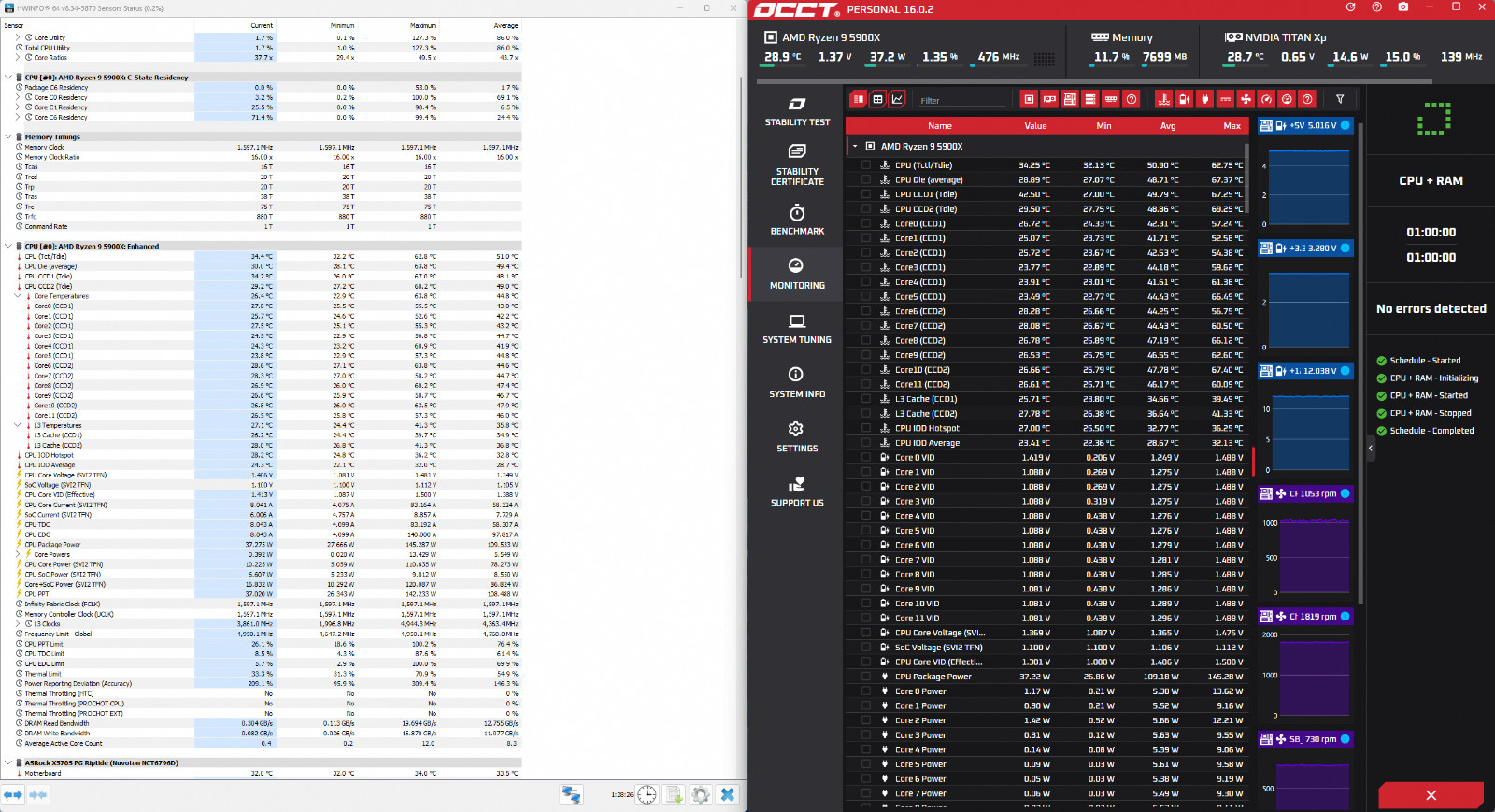
Task: Open System Info in OCCT sidebar
Action: coord(797,382)
